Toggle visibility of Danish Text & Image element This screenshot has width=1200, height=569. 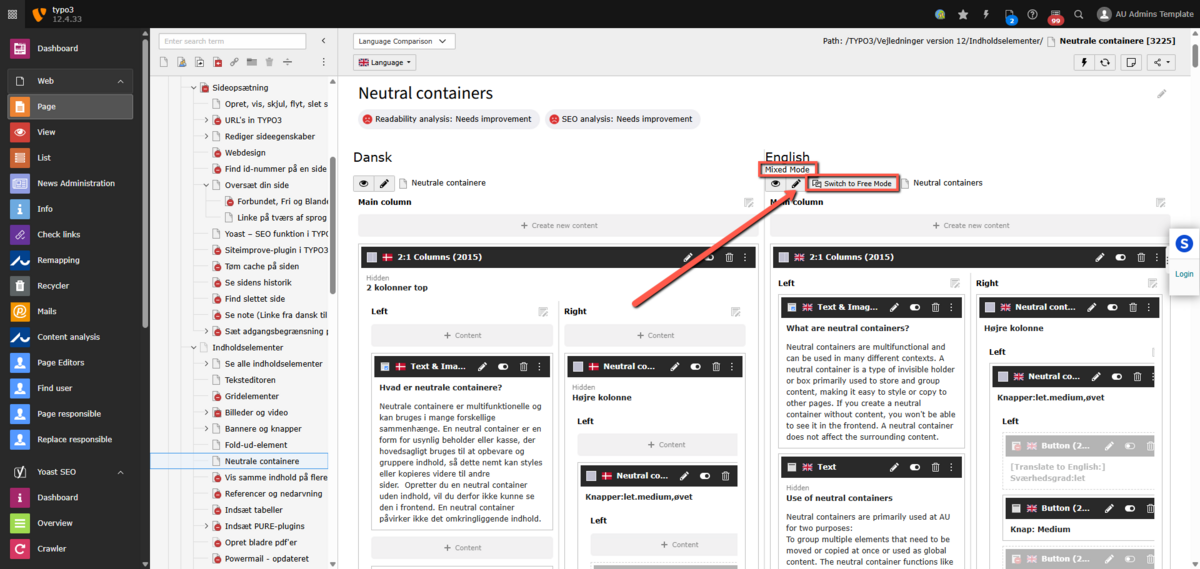coord(503,367)
